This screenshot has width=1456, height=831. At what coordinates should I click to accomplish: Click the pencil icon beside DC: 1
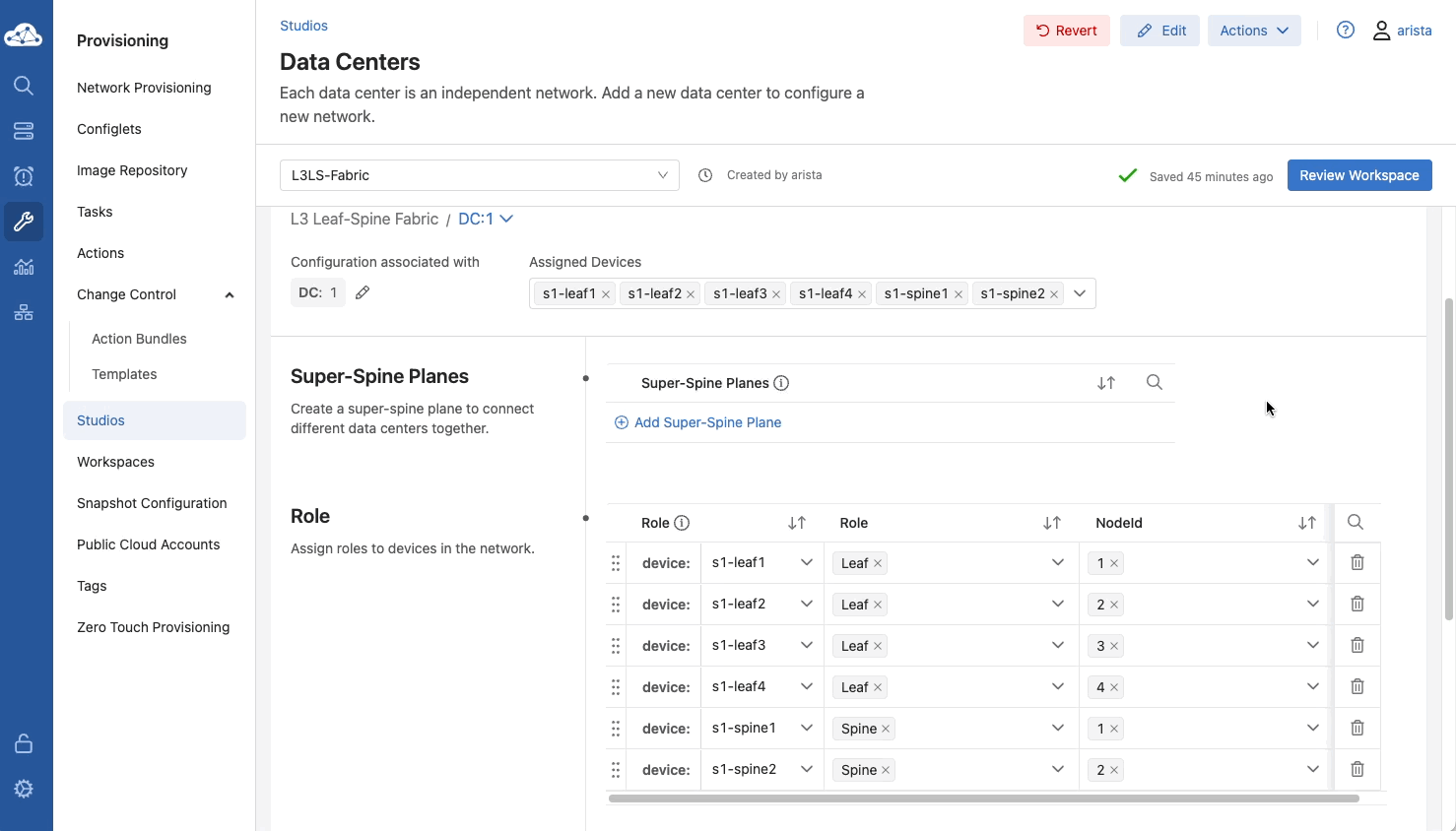point(363,292)
